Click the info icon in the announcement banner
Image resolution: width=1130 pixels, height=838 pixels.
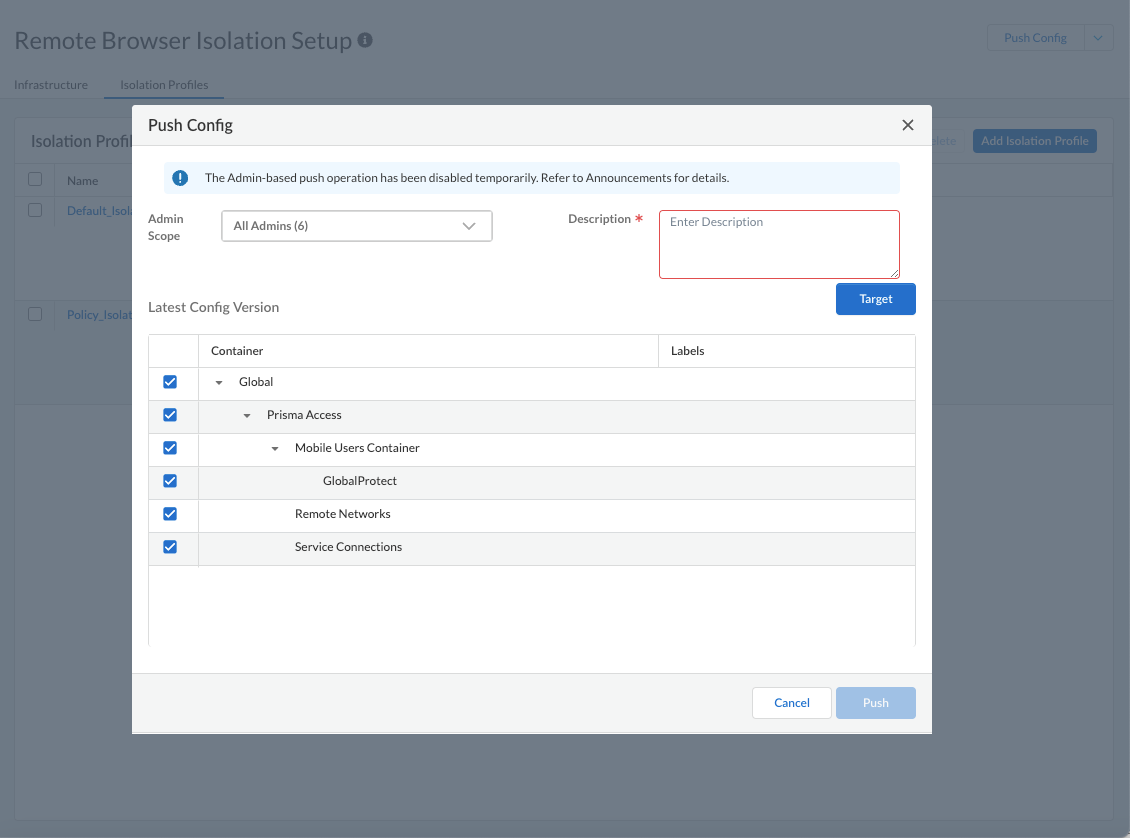pos(180,178)
